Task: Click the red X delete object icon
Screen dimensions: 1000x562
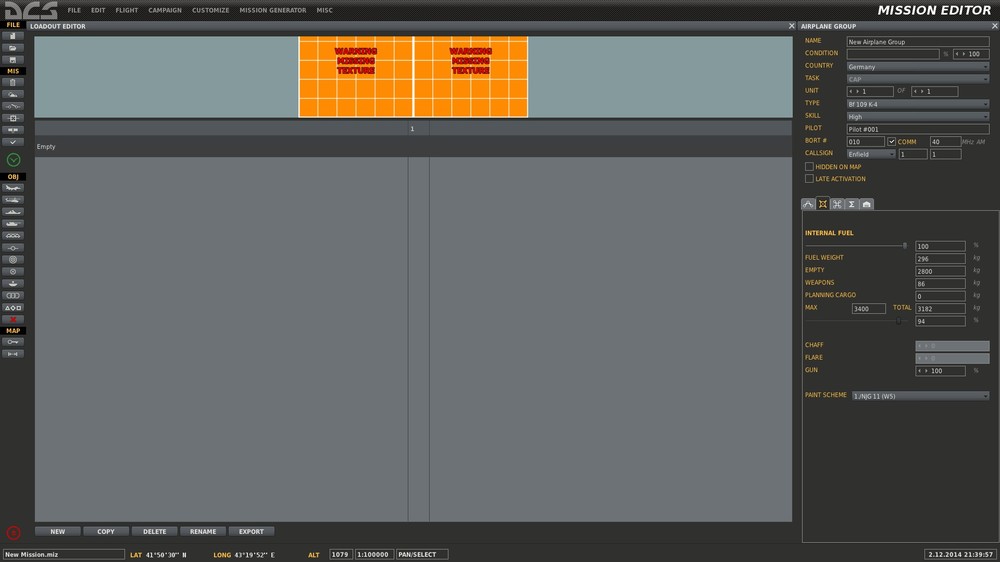Action: coord(13,319)
